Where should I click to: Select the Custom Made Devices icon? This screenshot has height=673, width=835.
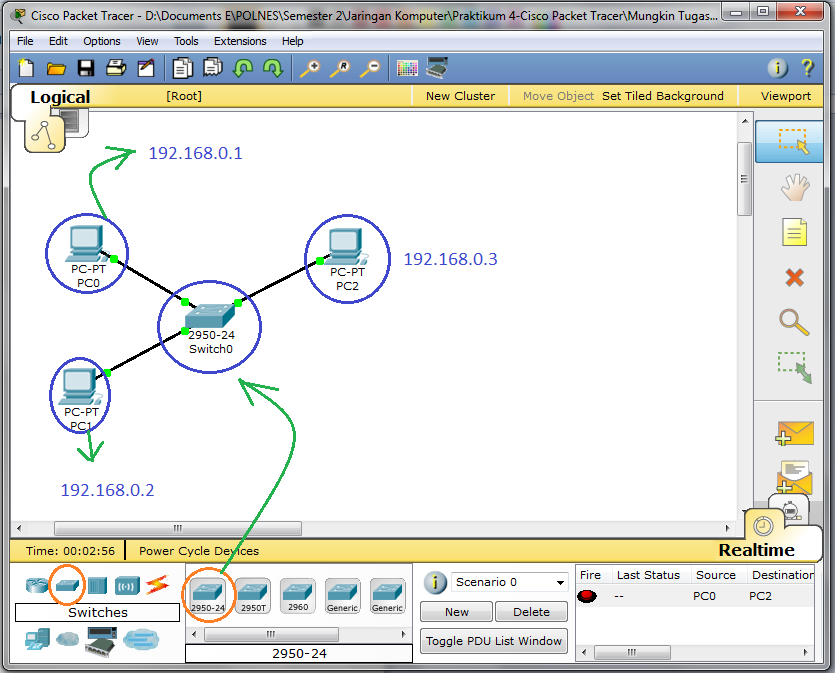[x=101, y=641]
